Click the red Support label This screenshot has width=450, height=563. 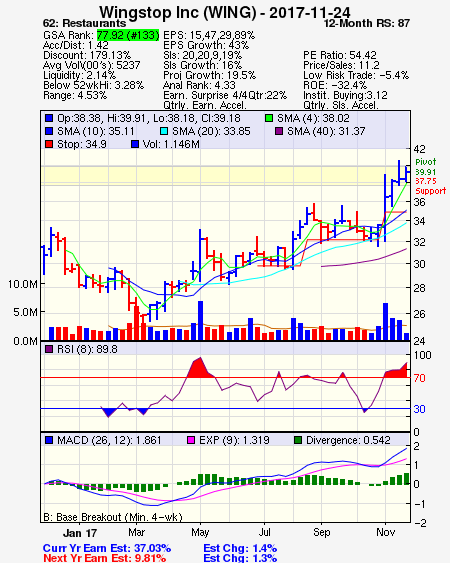pyautogui.click(x=431, y=191)
